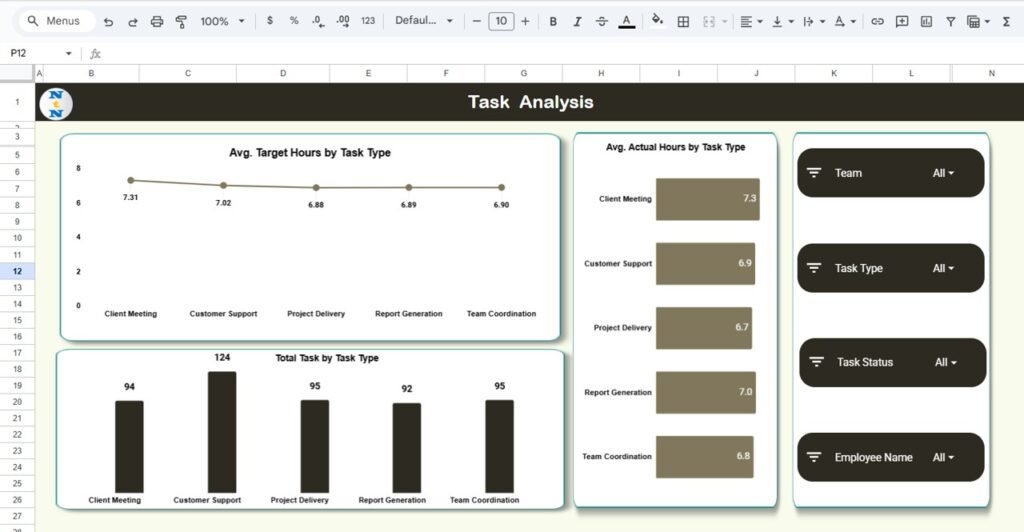Click the merge cells icon
The width and height of the screenshot is (1024, 532).
click(x=709, y=22)
